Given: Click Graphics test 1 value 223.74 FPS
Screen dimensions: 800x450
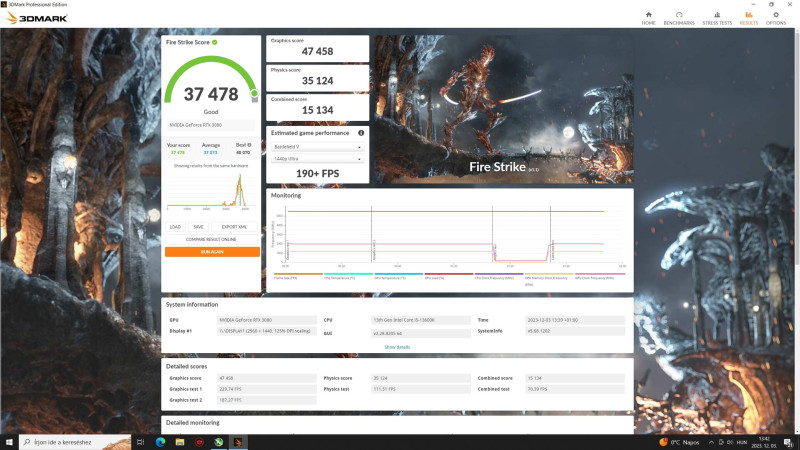Looking at the screenshot, I should pos(266,389).
